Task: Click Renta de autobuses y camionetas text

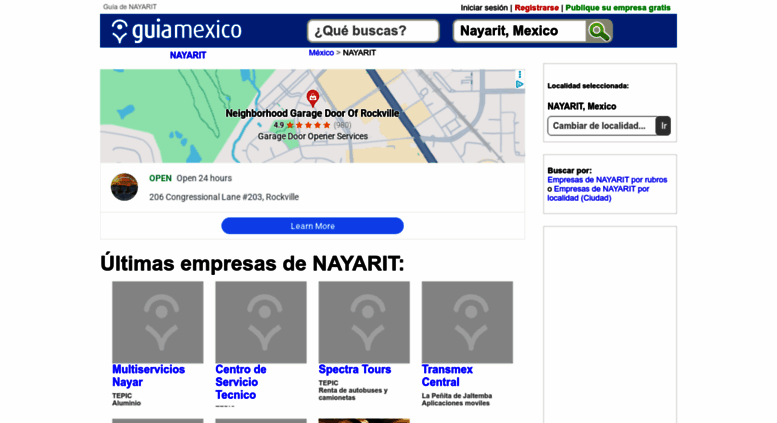Action: tap(353, 394)
